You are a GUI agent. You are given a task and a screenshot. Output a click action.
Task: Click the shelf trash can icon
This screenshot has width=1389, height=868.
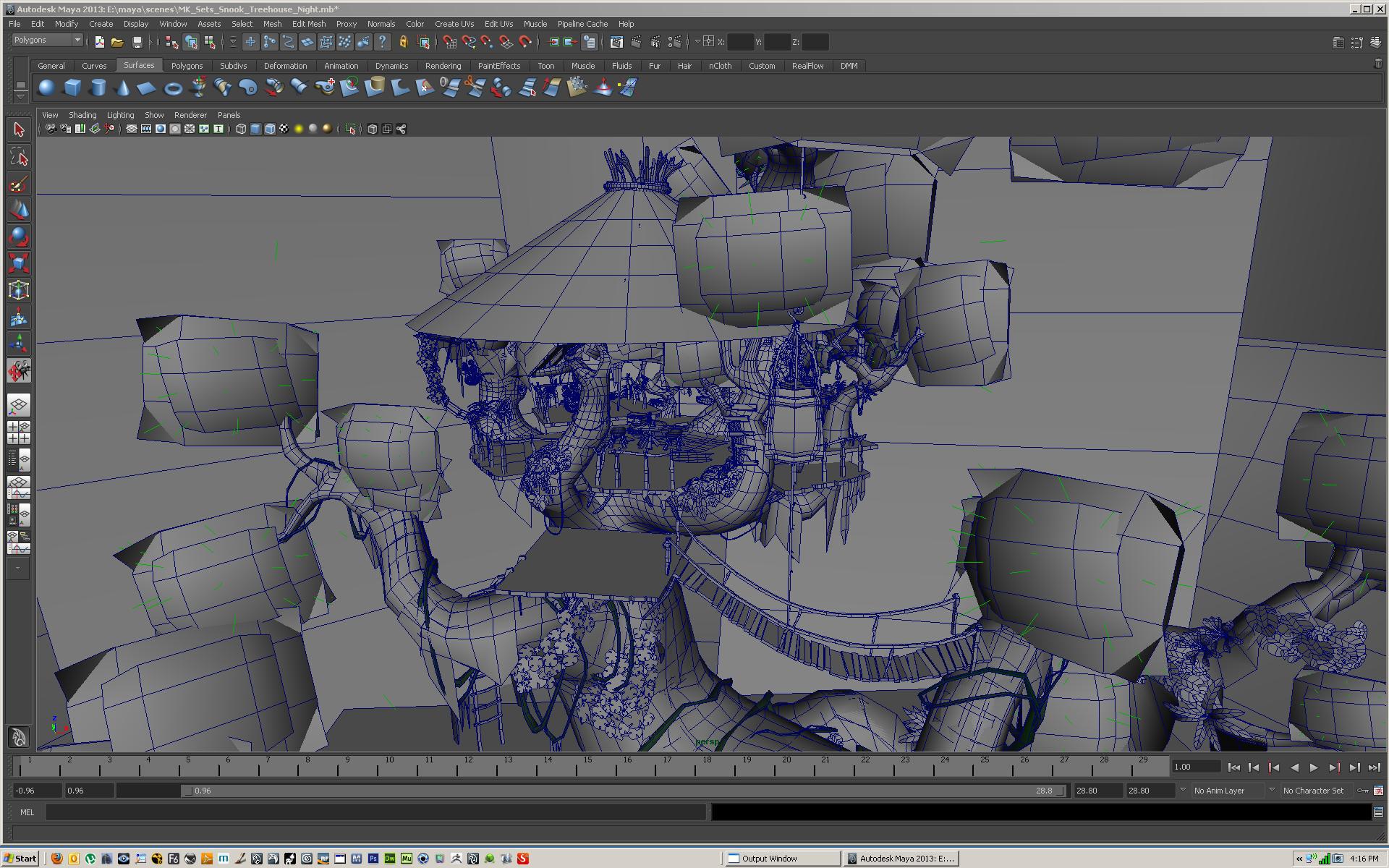click(1378, 64)
